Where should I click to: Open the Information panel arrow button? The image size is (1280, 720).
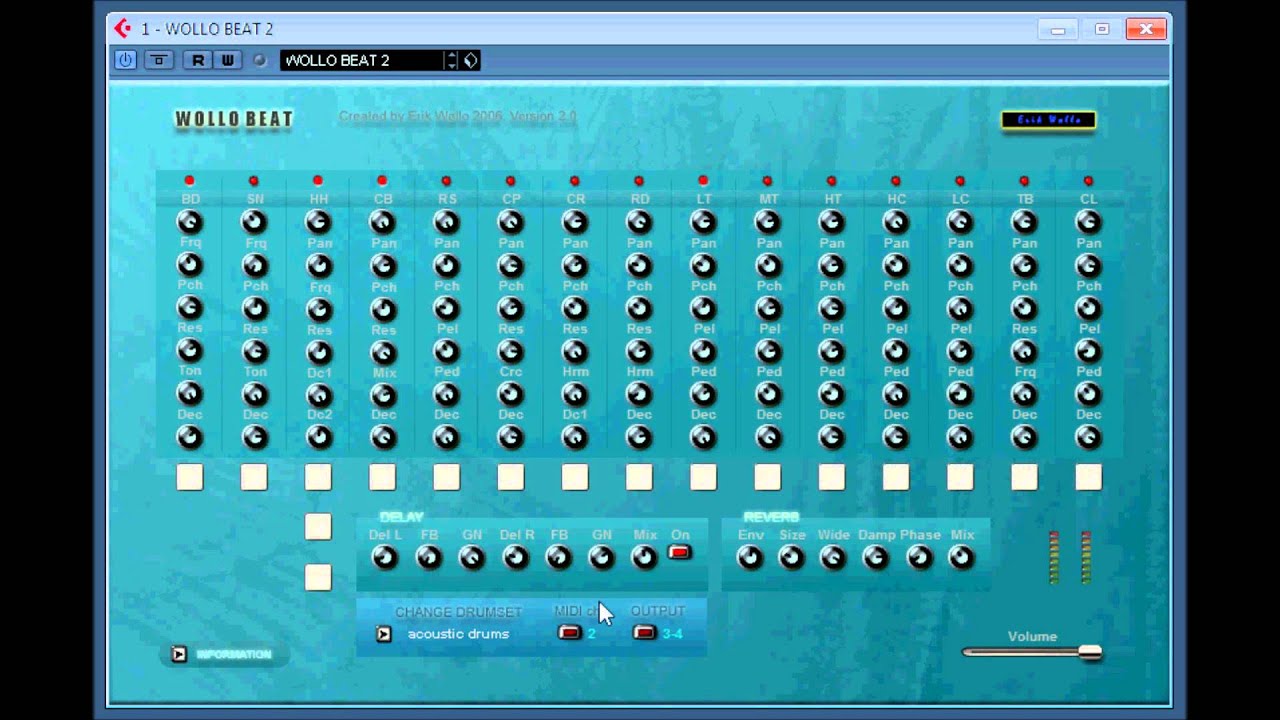pyautogui.click(x=179, y=655)
